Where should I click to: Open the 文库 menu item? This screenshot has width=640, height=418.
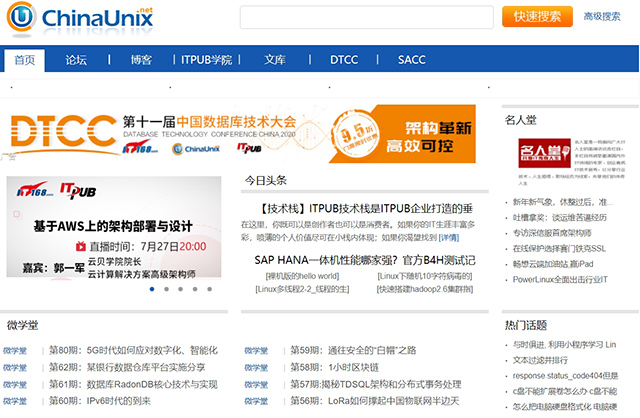point(275,60)
